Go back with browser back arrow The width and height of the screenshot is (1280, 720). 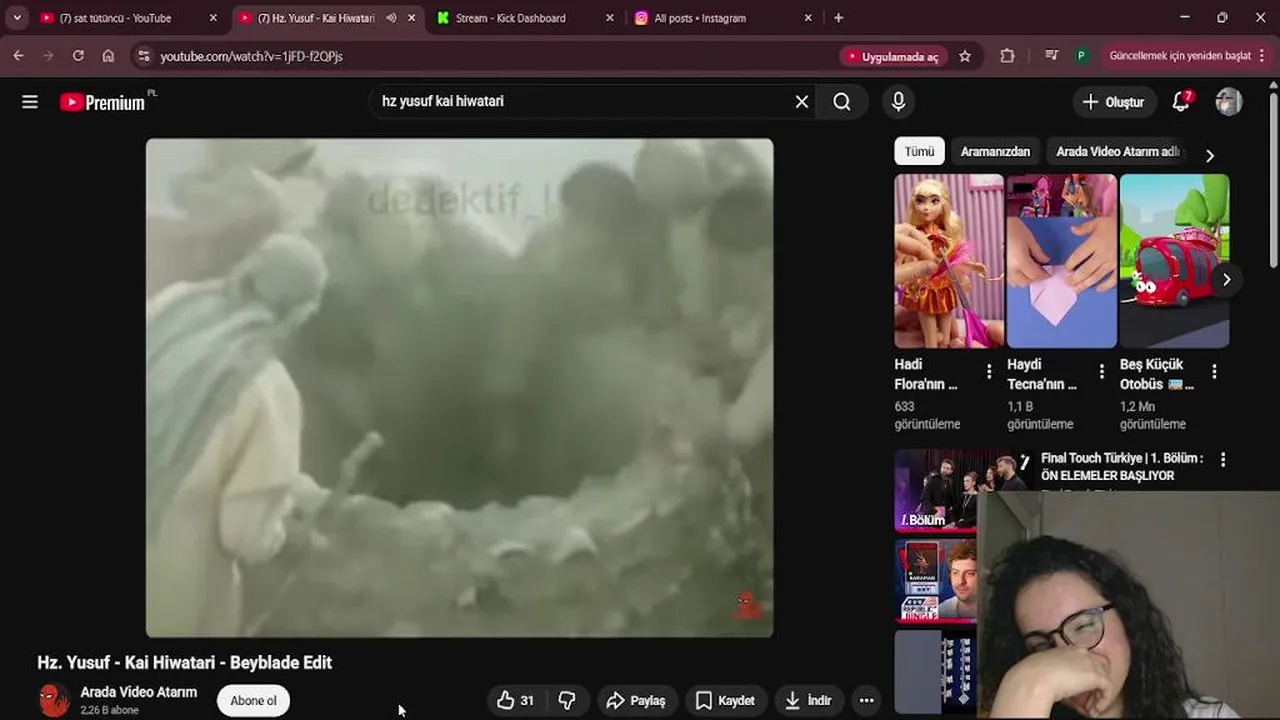(18, 56)
